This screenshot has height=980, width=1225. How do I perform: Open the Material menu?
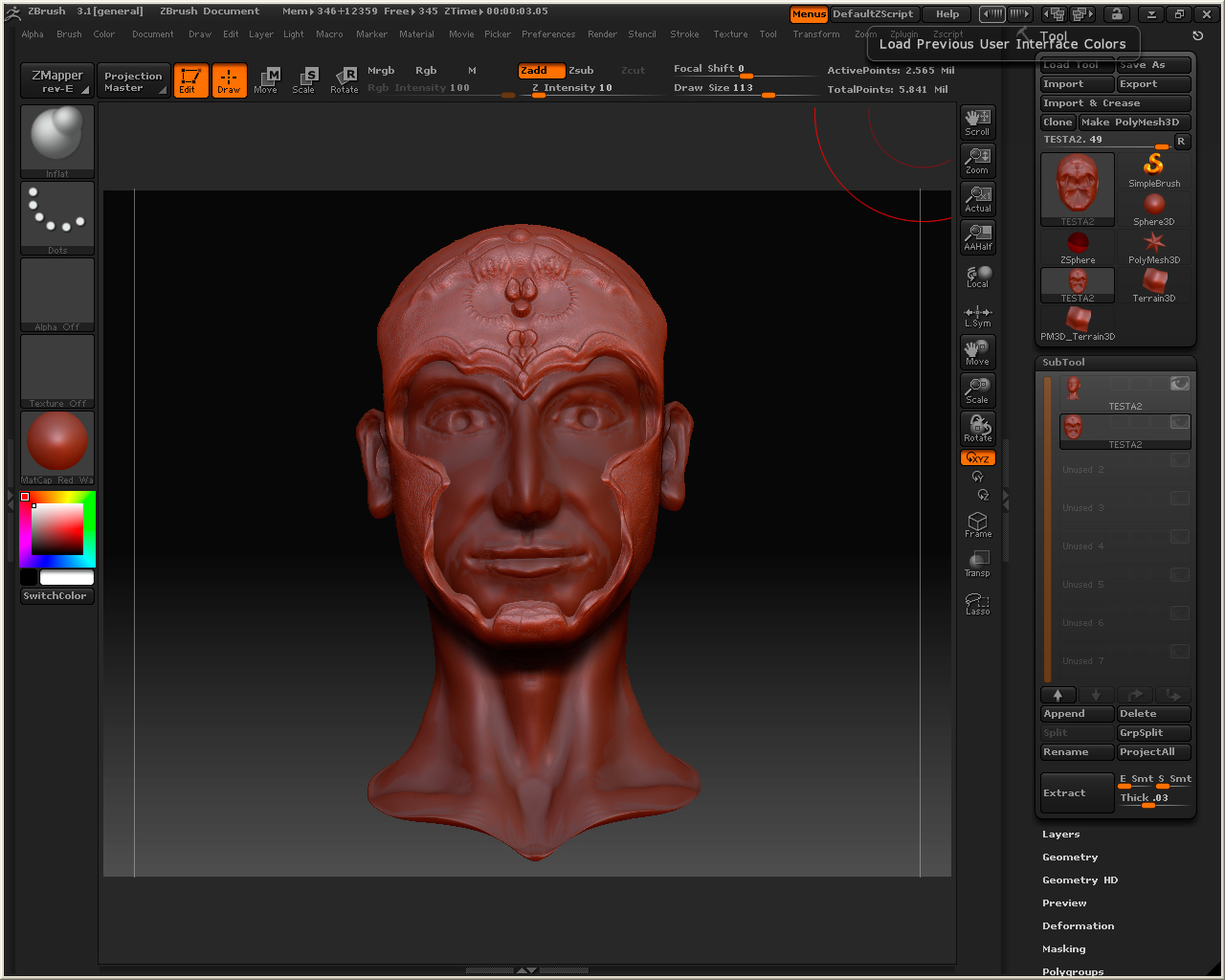(416, 34)
